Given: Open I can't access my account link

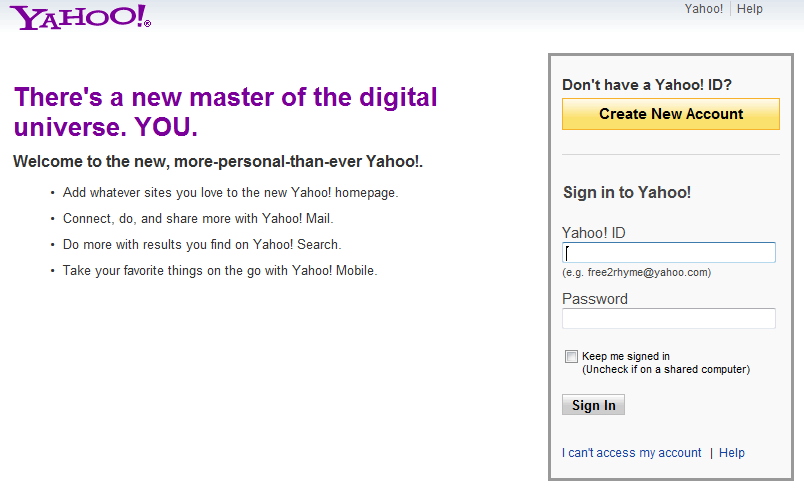Looking at the screenshot, I should tap(631, 453).
